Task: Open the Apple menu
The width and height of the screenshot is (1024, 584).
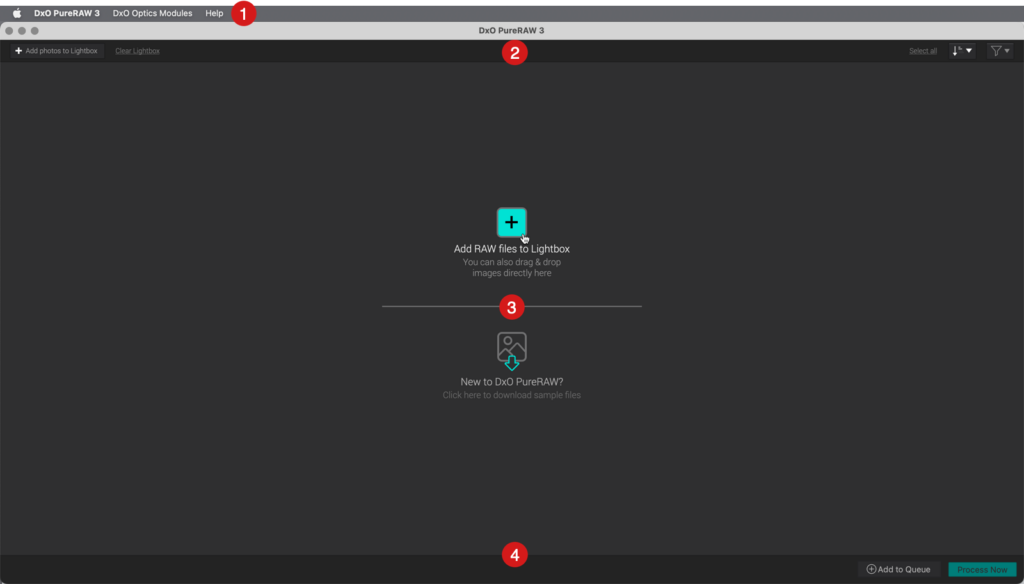Action: pyautogui.click(x=17, y=13)
